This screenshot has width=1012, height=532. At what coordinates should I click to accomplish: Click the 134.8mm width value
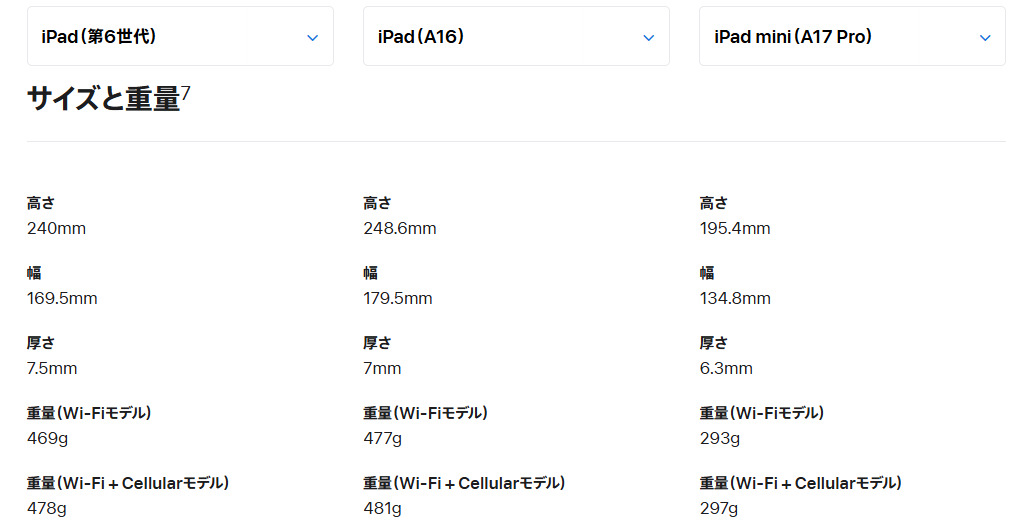pyautogui.click(x=735, y=298)
